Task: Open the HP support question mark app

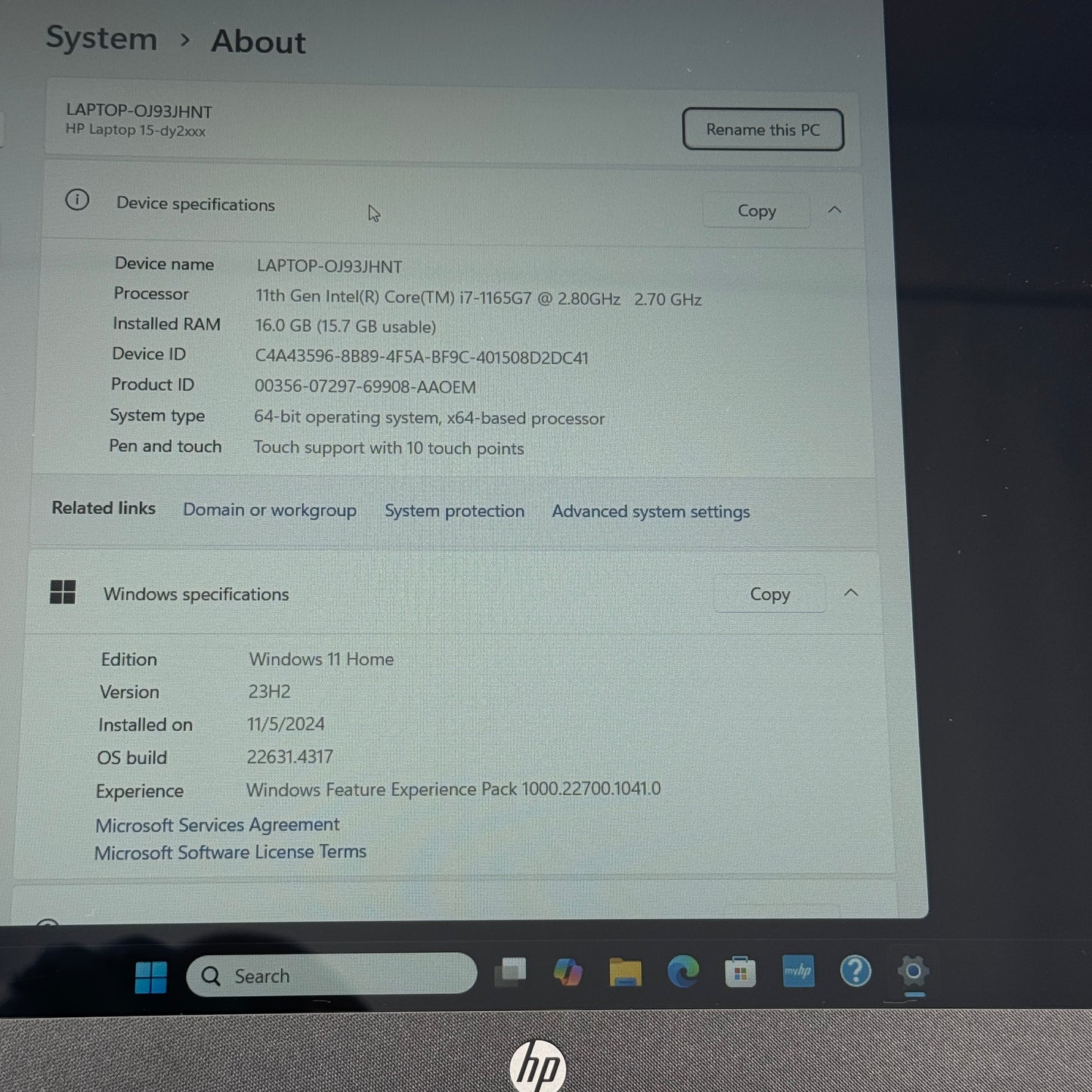Action: pyautogui.click(x=855, y=971)
